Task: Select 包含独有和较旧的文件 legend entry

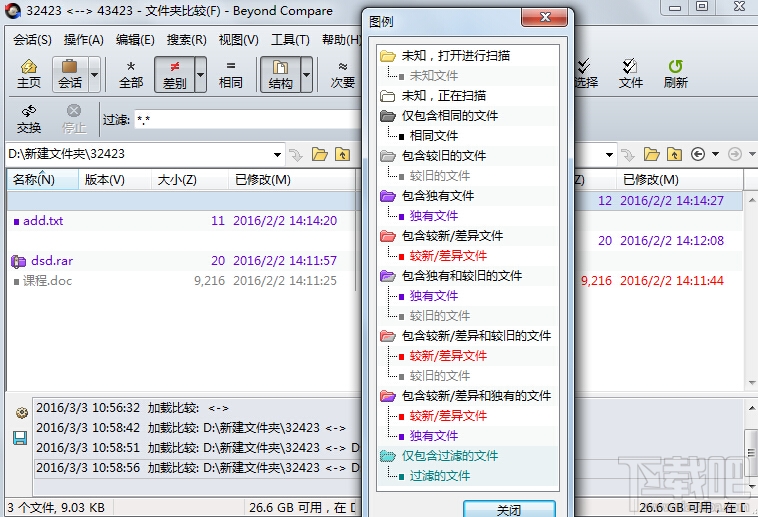Action: click(462, 276)
